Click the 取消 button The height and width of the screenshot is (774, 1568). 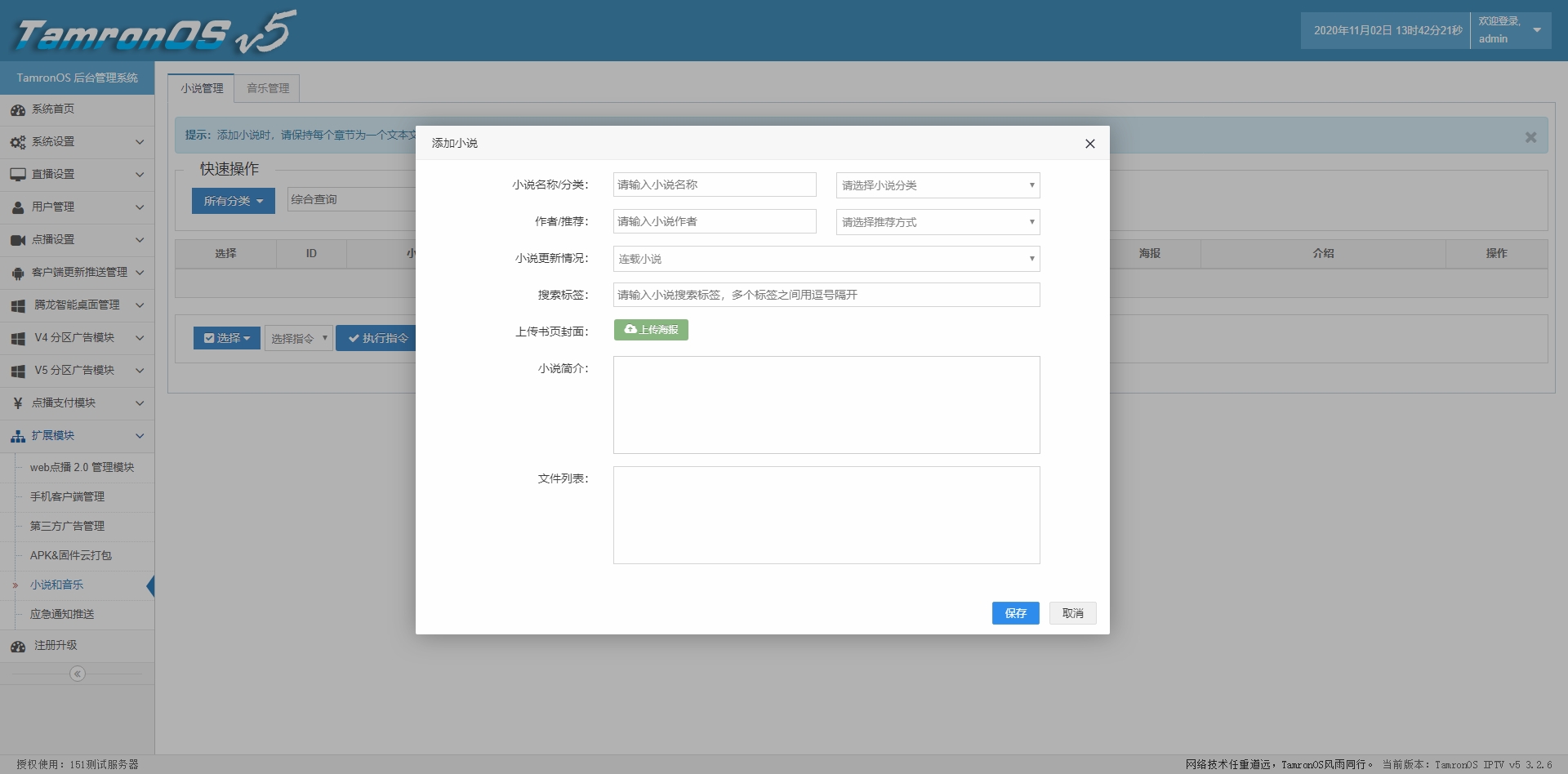(x=1072, y=613)
